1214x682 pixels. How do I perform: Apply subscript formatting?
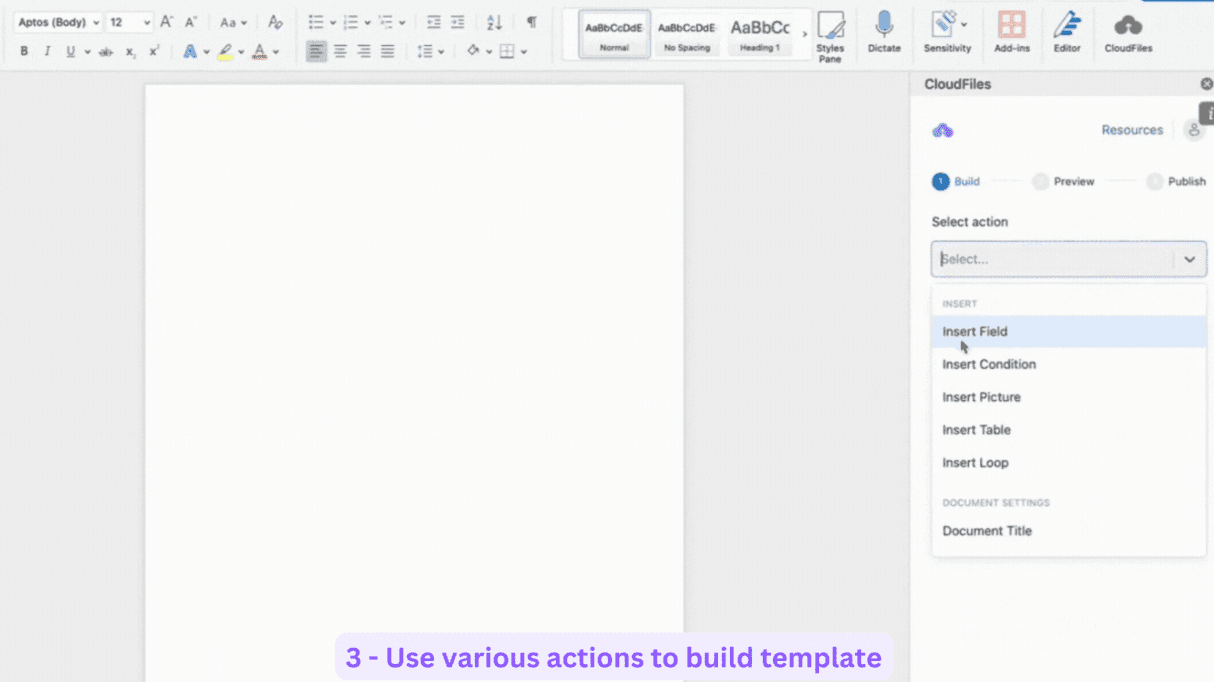point(131,52)
